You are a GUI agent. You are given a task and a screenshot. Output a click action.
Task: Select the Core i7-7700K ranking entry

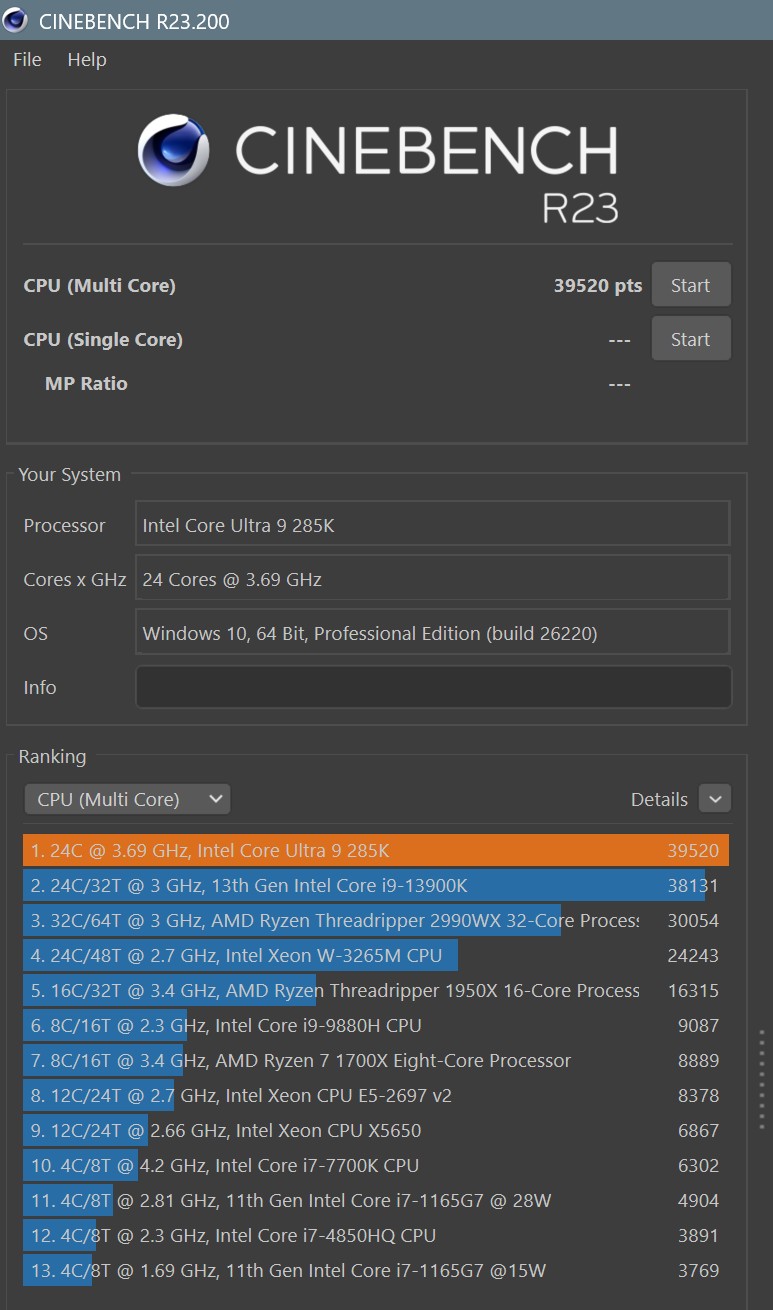pyautogui.click(x=375, y=1166)
